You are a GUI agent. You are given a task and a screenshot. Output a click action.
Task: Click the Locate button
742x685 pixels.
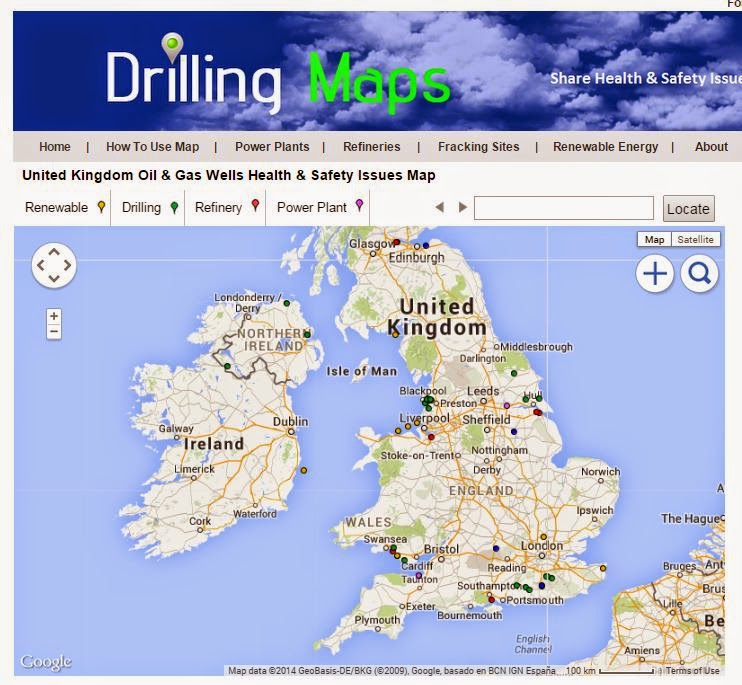coord(689,209)
